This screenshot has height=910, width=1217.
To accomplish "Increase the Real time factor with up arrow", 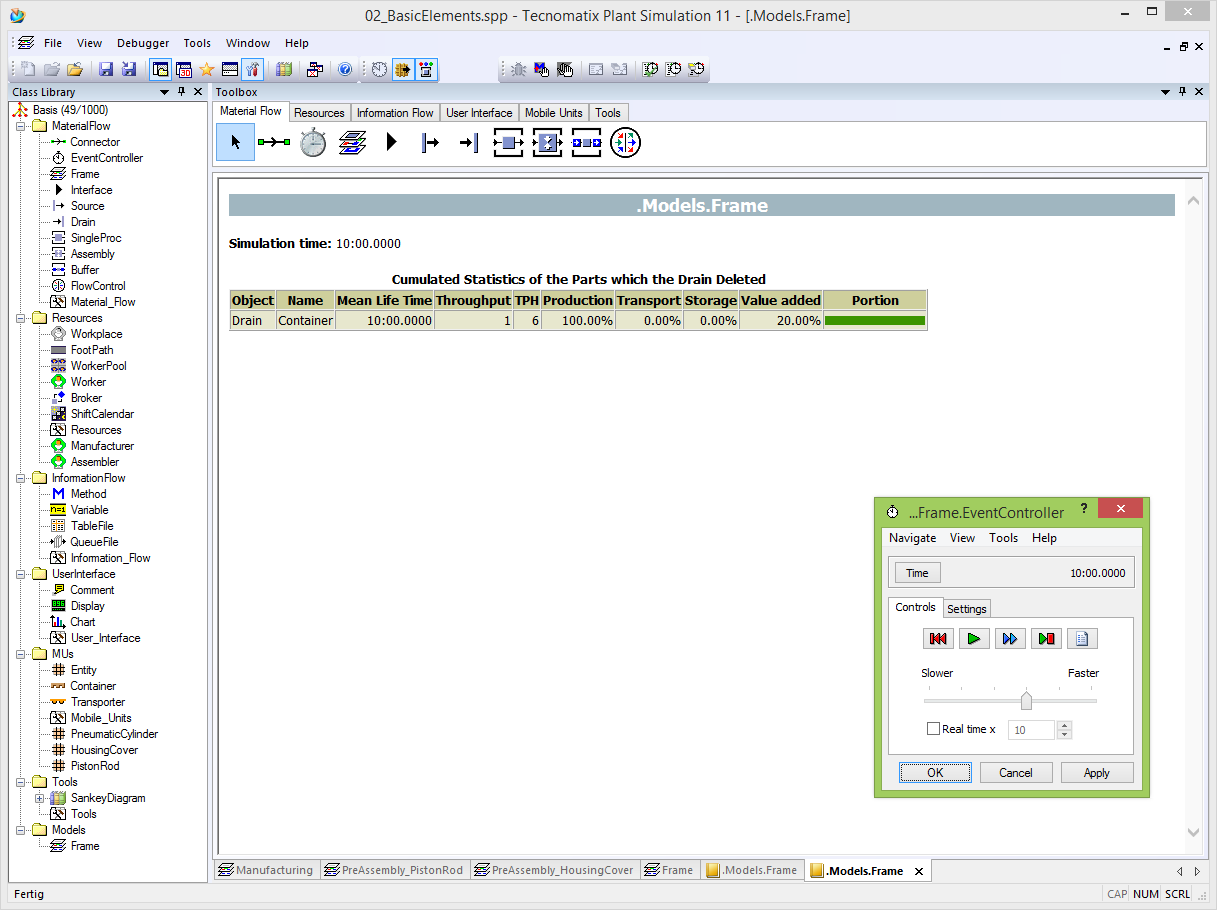I will pos(1064,725).
